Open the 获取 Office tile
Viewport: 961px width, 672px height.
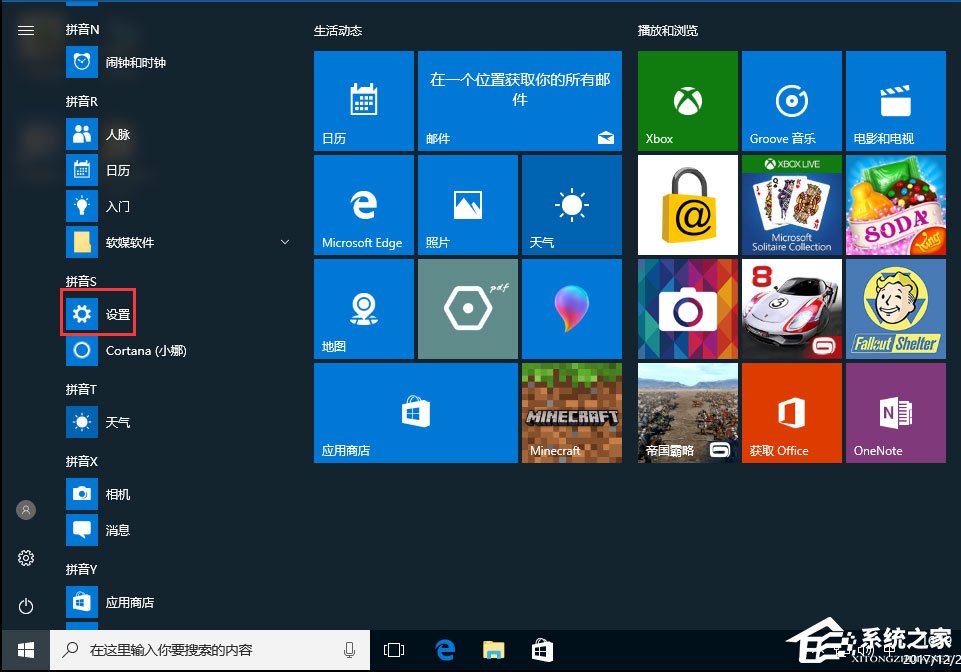point(791,412)
